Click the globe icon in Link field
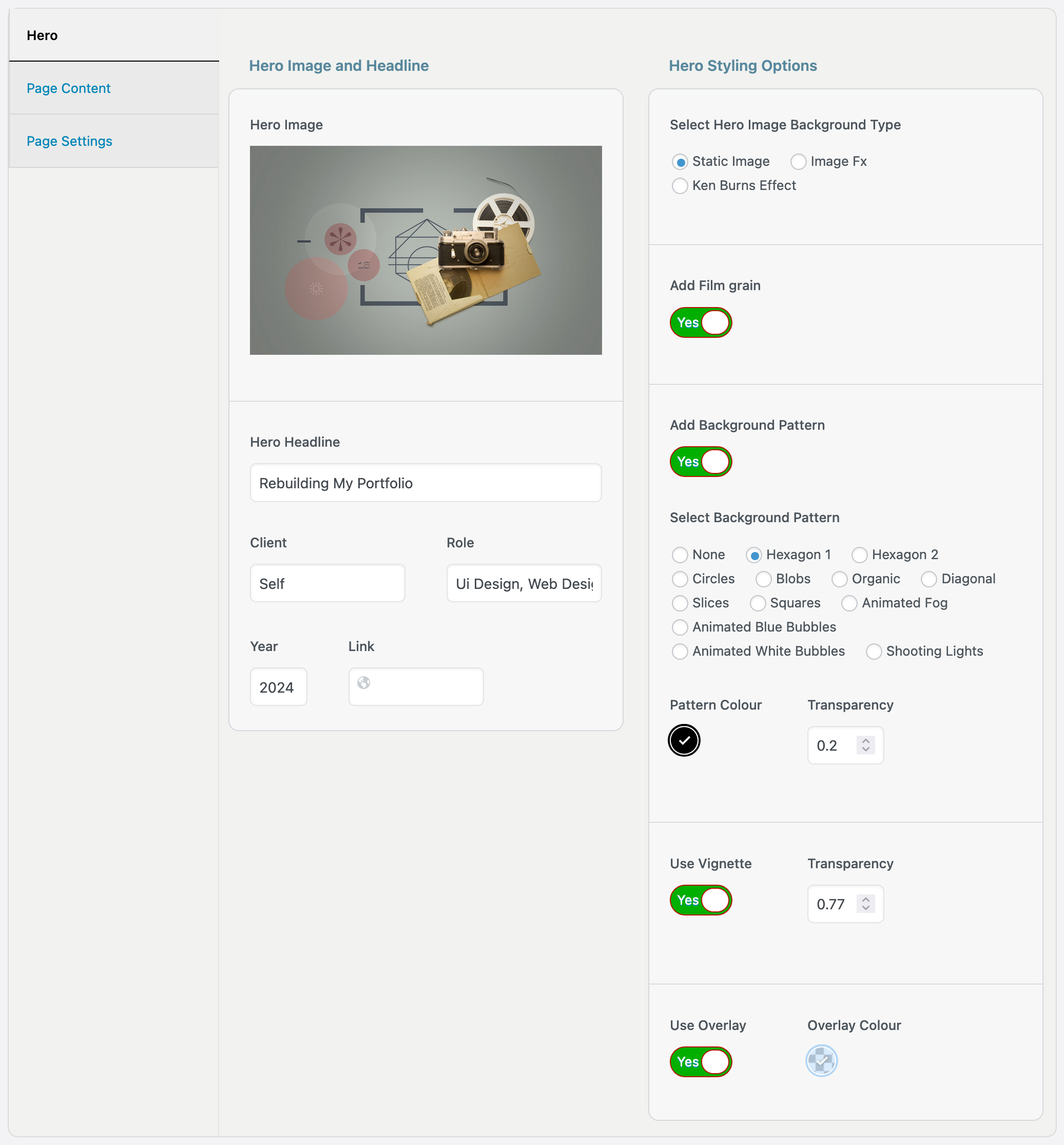 [x=364, y=682]
